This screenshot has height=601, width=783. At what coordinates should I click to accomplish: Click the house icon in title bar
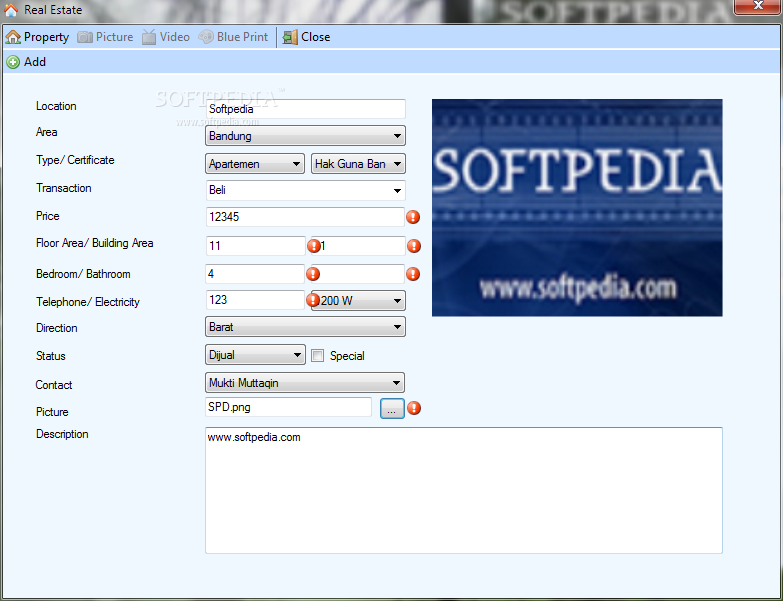coord(11,9)
